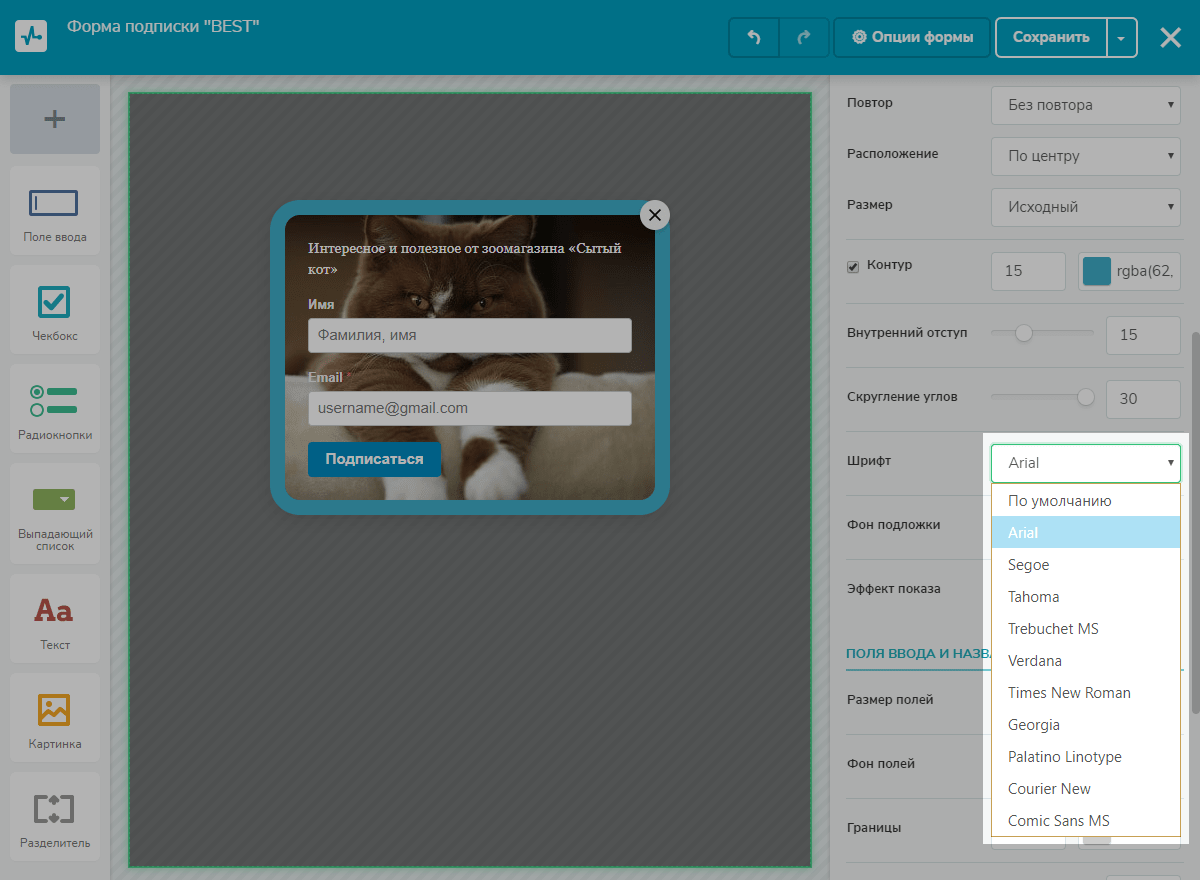Open Опции формы settings
The height and width of the screenshot is (880, 1200).
pyautogui.click(x=912, y=37)
